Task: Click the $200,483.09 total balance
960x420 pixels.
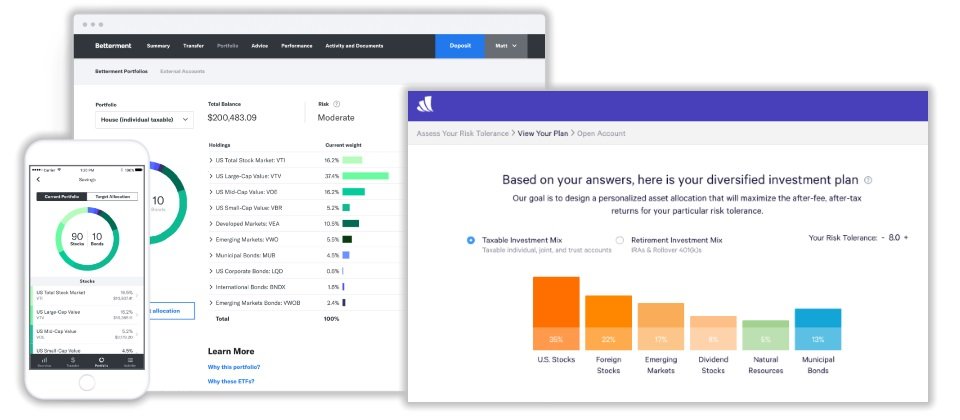Action: coord(232,118)
